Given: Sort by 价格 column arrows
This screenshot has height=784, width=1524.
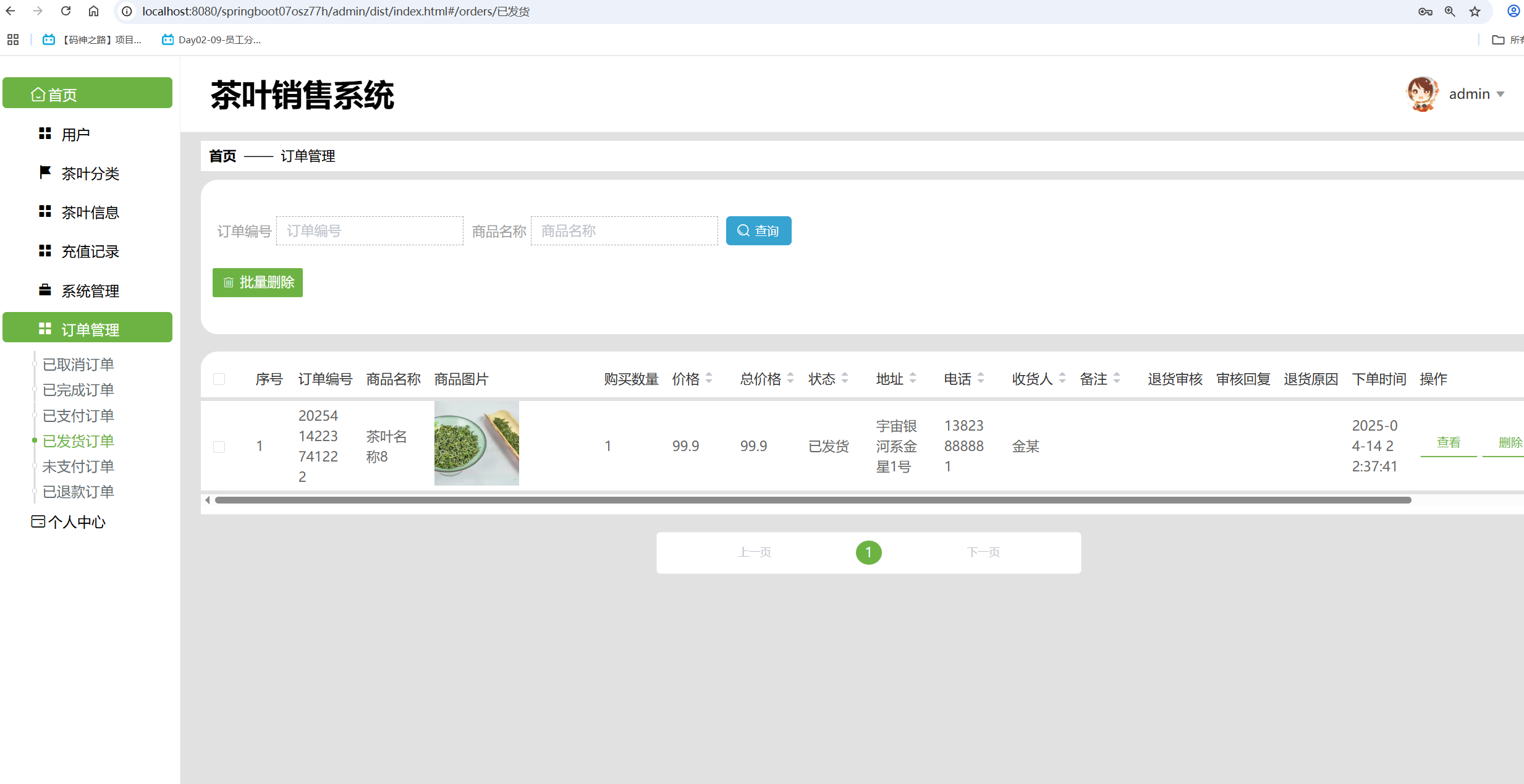Looking at the screenshot, I should point(709,378).
